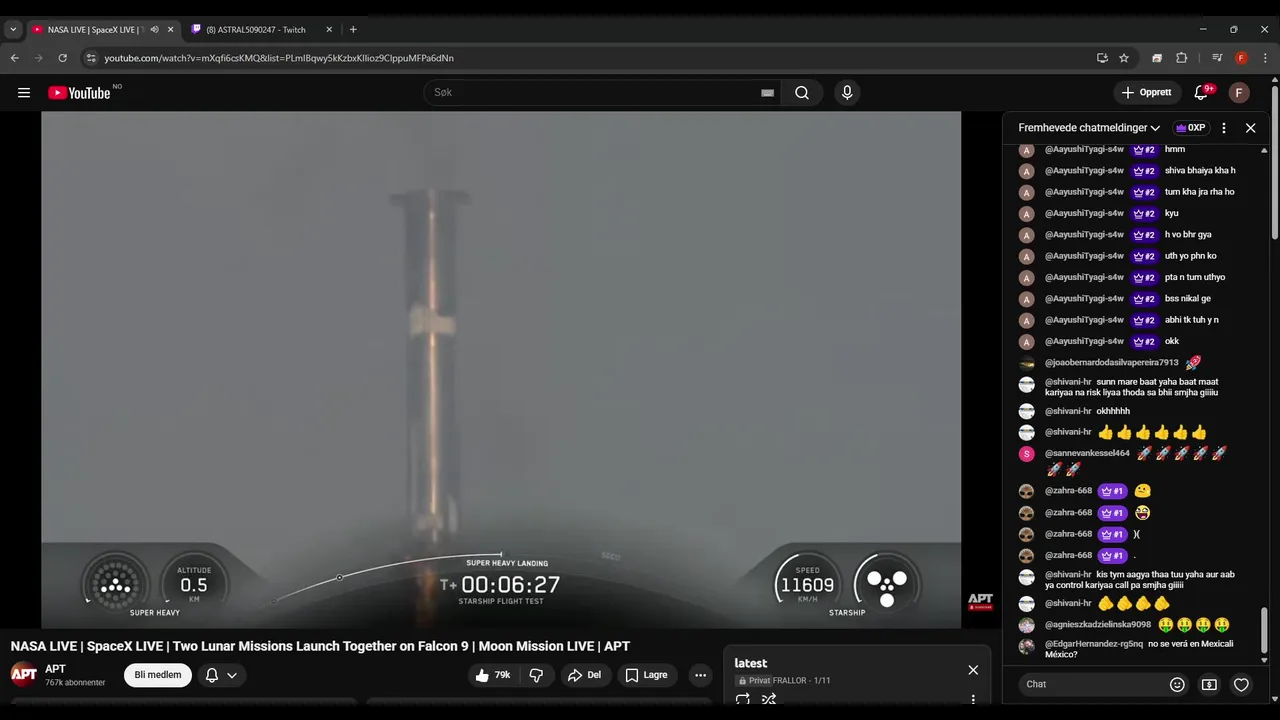
Task: Click username @joaobernardodasilvapereira7913 in chat
Action: pyautogui.click(x=1112, y=363)
